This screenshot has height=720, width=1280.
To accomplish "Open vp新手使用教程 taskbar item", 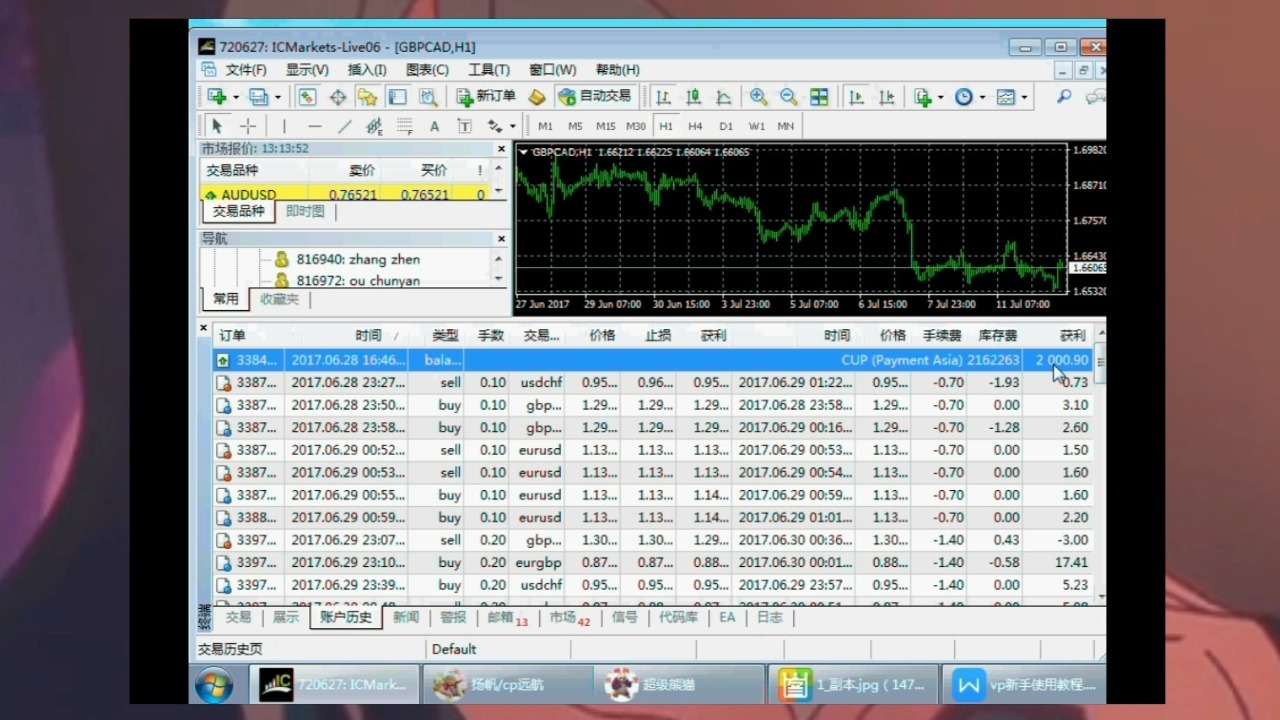I will (1025, 685).
